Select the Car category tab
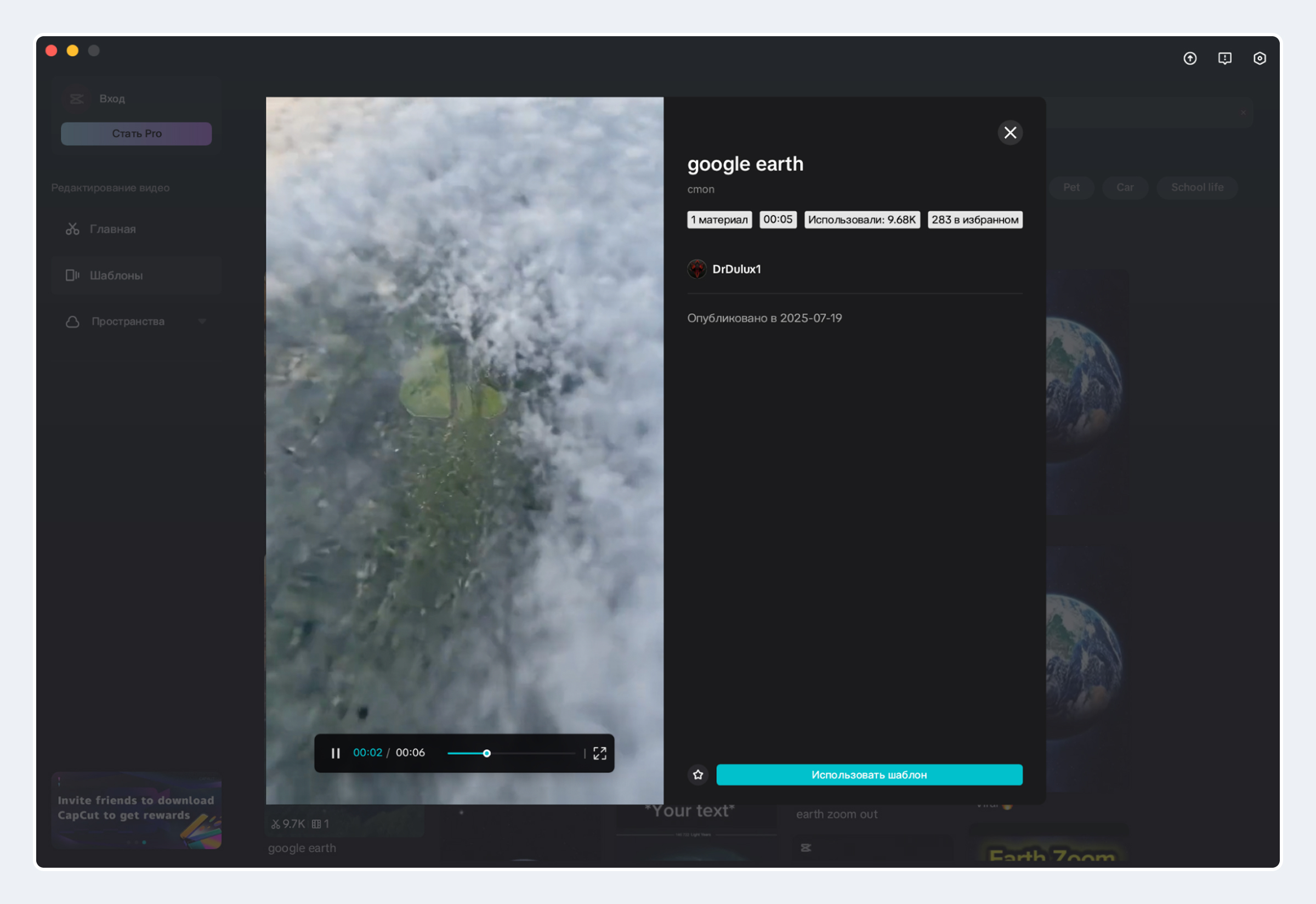Image resolution: width=1316 pixels, height=904 pixels. click(1125, 188)
